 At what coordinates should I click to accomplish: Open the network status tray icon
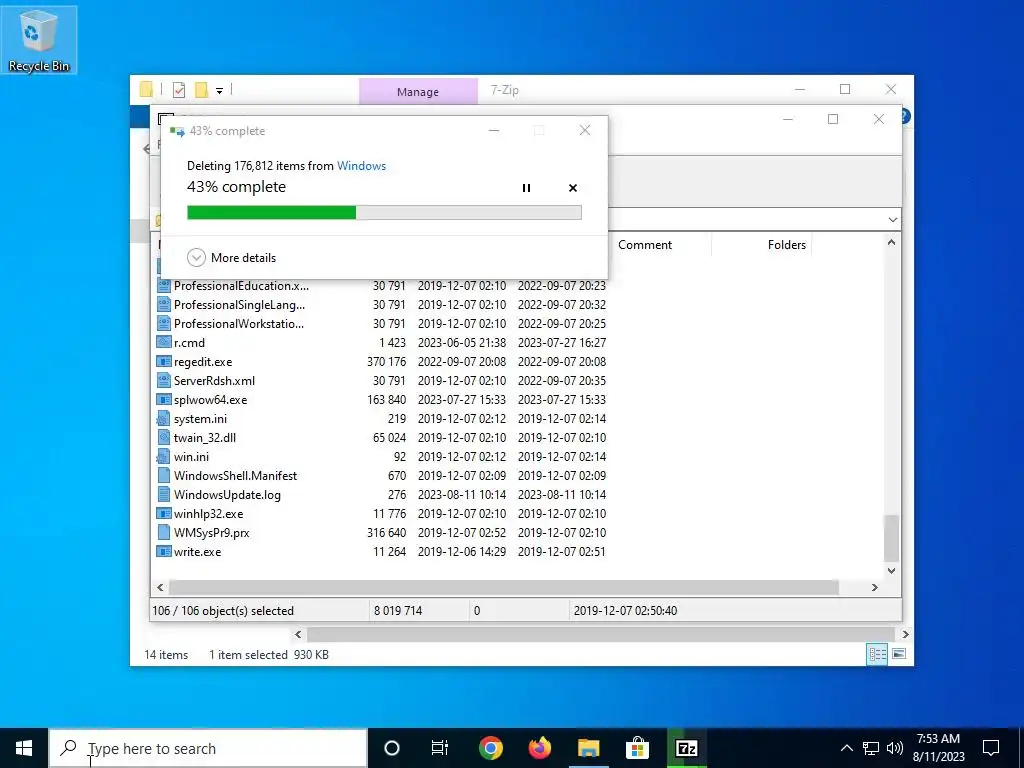(871, 748)
